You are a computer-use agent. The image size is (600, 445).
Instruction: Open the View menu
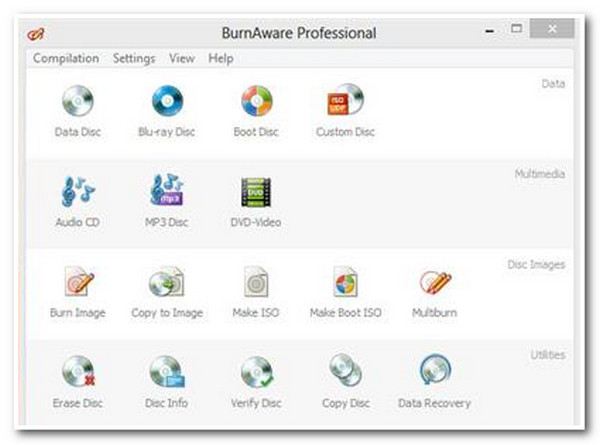(x=182, y=59)
